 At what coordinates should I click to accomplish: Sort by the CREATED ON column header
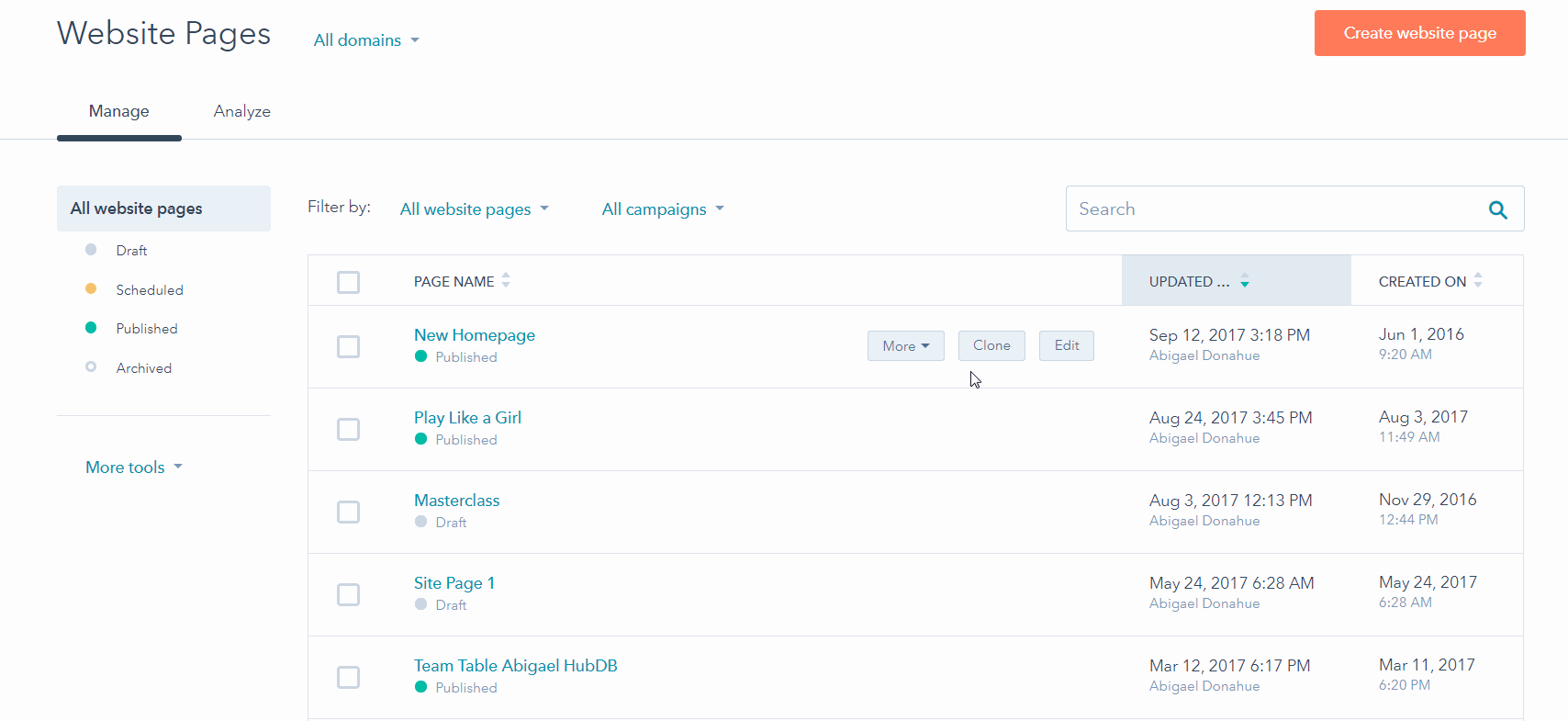[x=1423, y=282]
